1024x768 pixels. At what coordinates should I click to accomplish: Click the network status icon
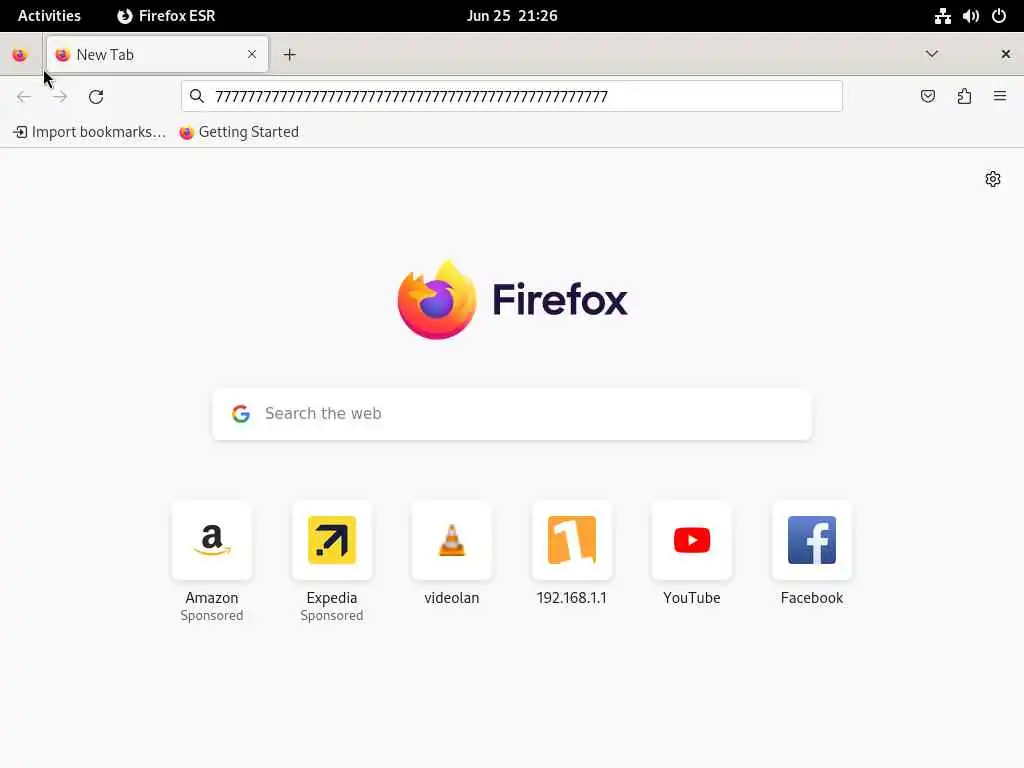942,16
